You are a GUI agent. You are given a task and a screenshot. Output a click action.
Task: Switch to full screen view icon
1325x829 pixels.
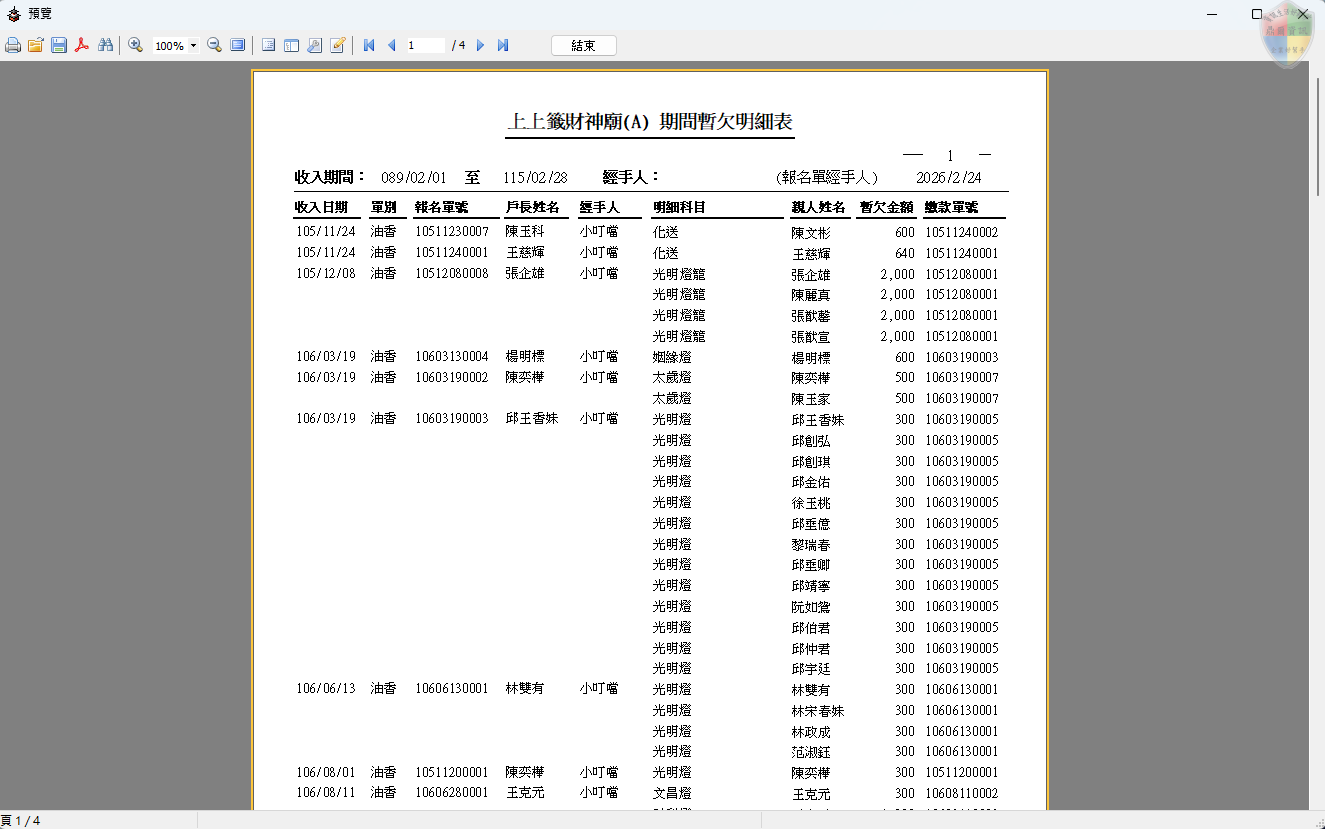237,45
